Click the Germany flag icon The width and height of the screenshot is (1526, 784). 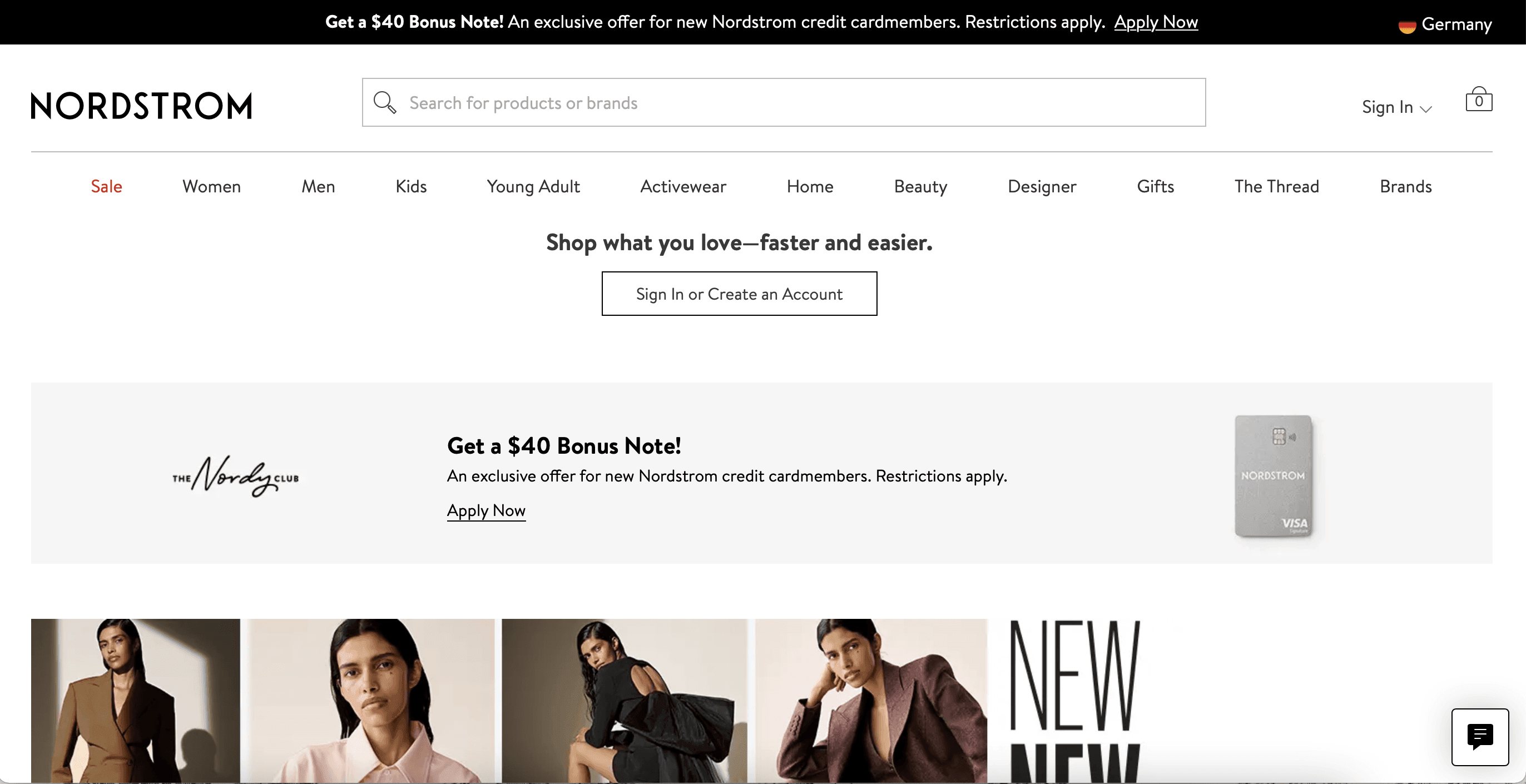pos(1407,26)
